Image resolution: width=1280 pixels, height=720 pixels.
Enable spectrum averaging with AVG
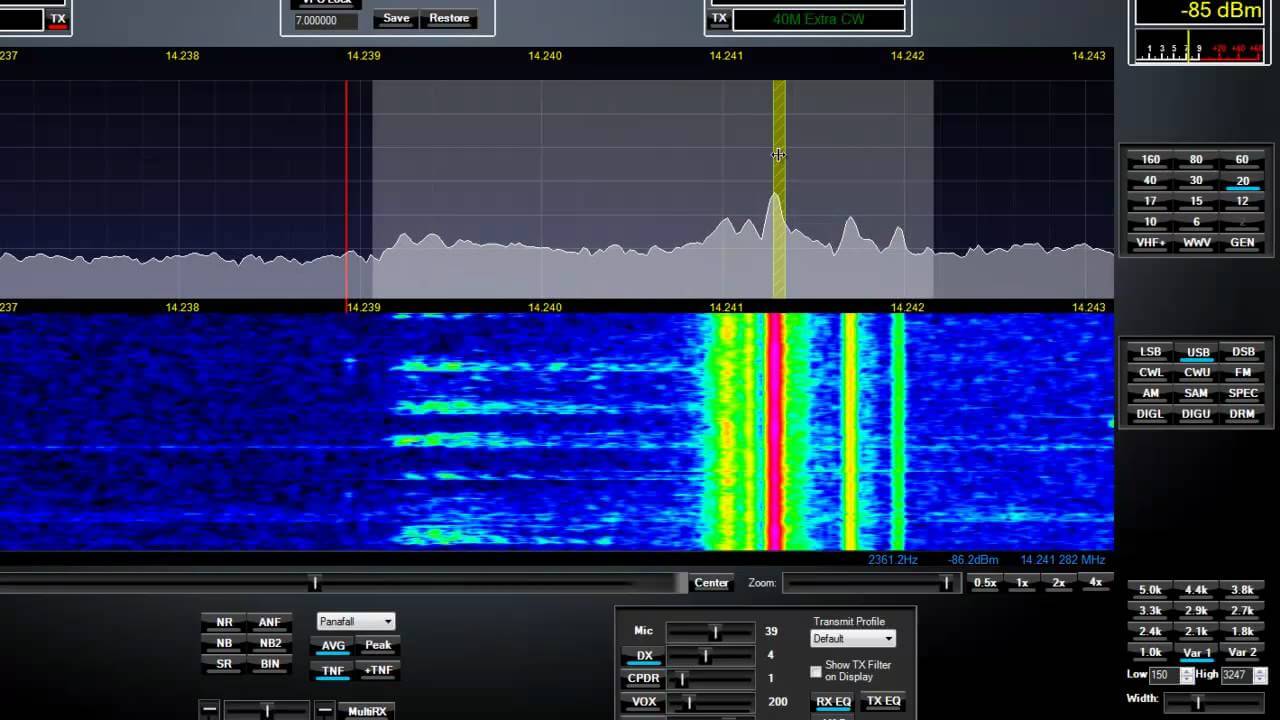click(x=332, y=645)
